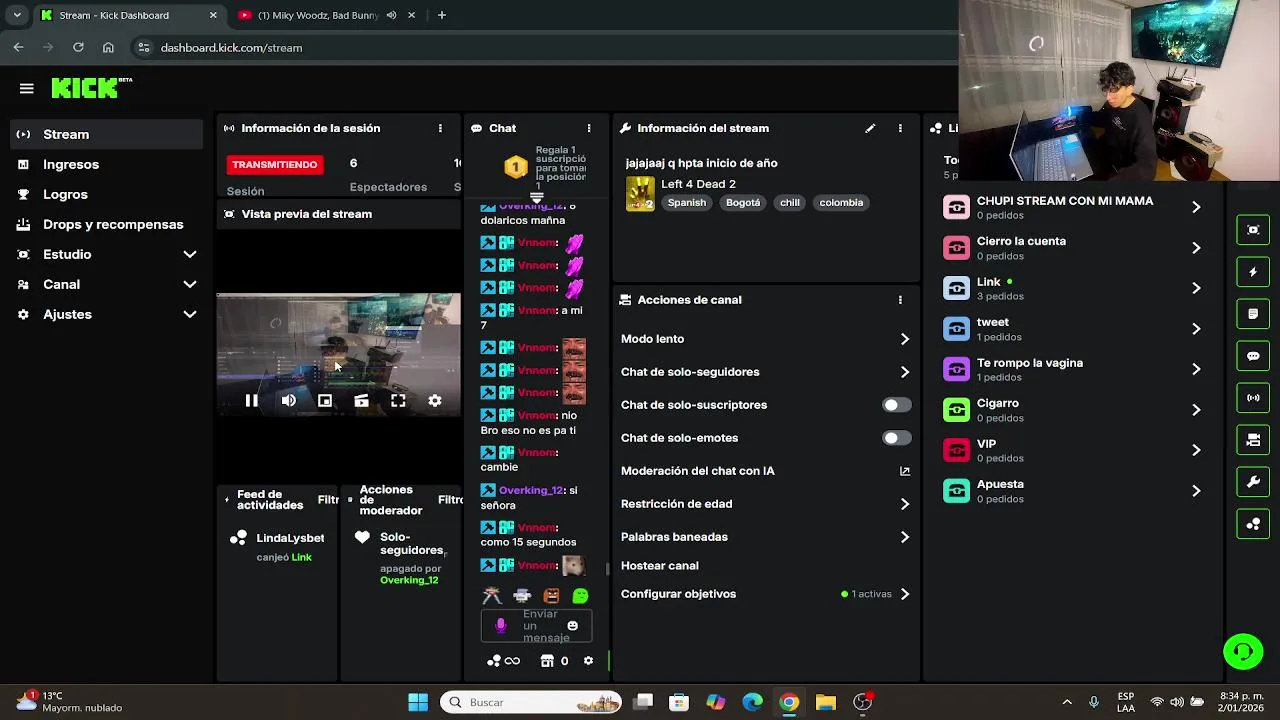Click the colombia tag chip
Image resolution: width=1280 pixels, height=720 pixels.
click(841, 203)
